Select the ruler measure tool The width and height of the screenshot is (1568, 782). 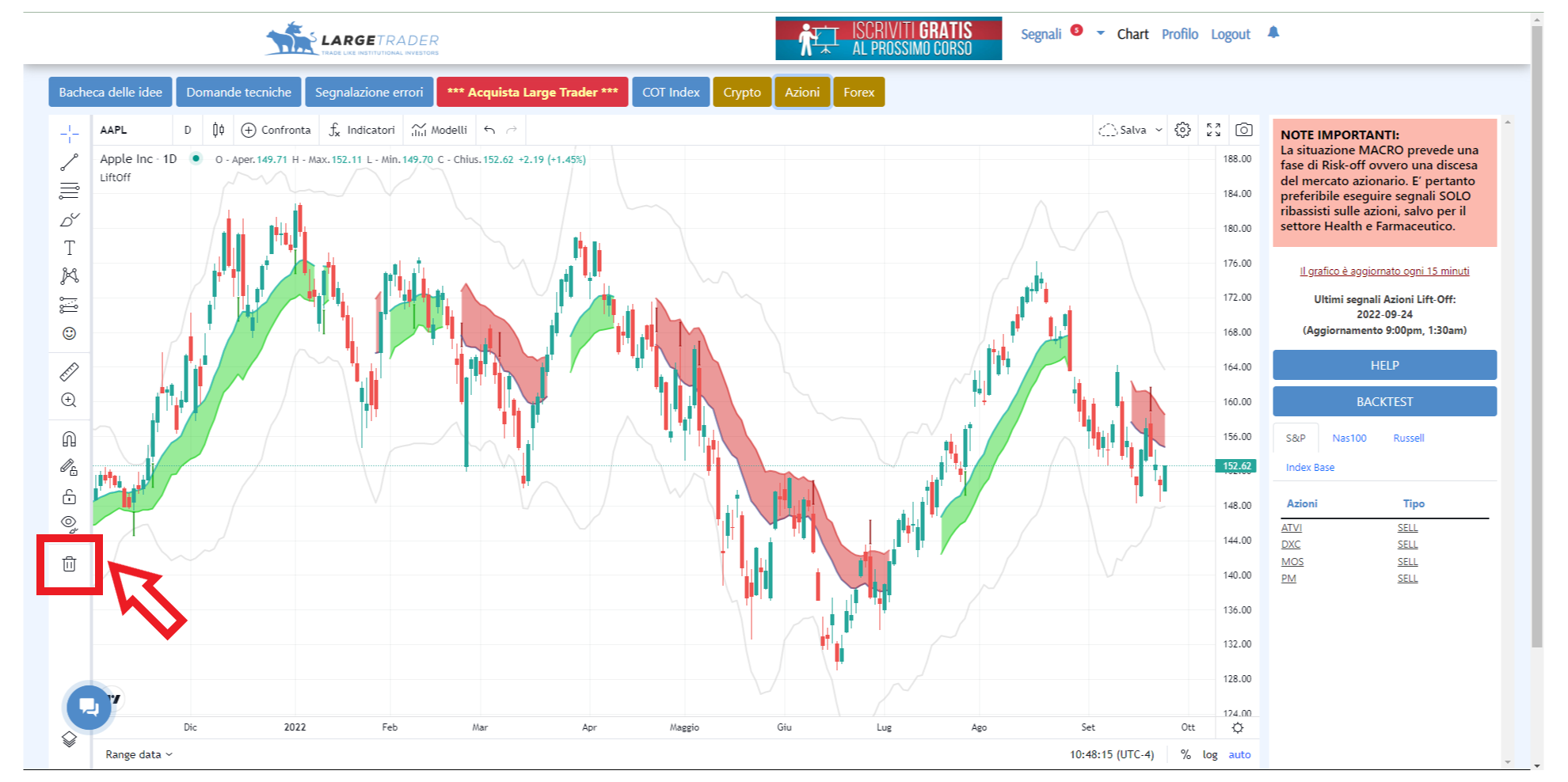click(69, 371)
